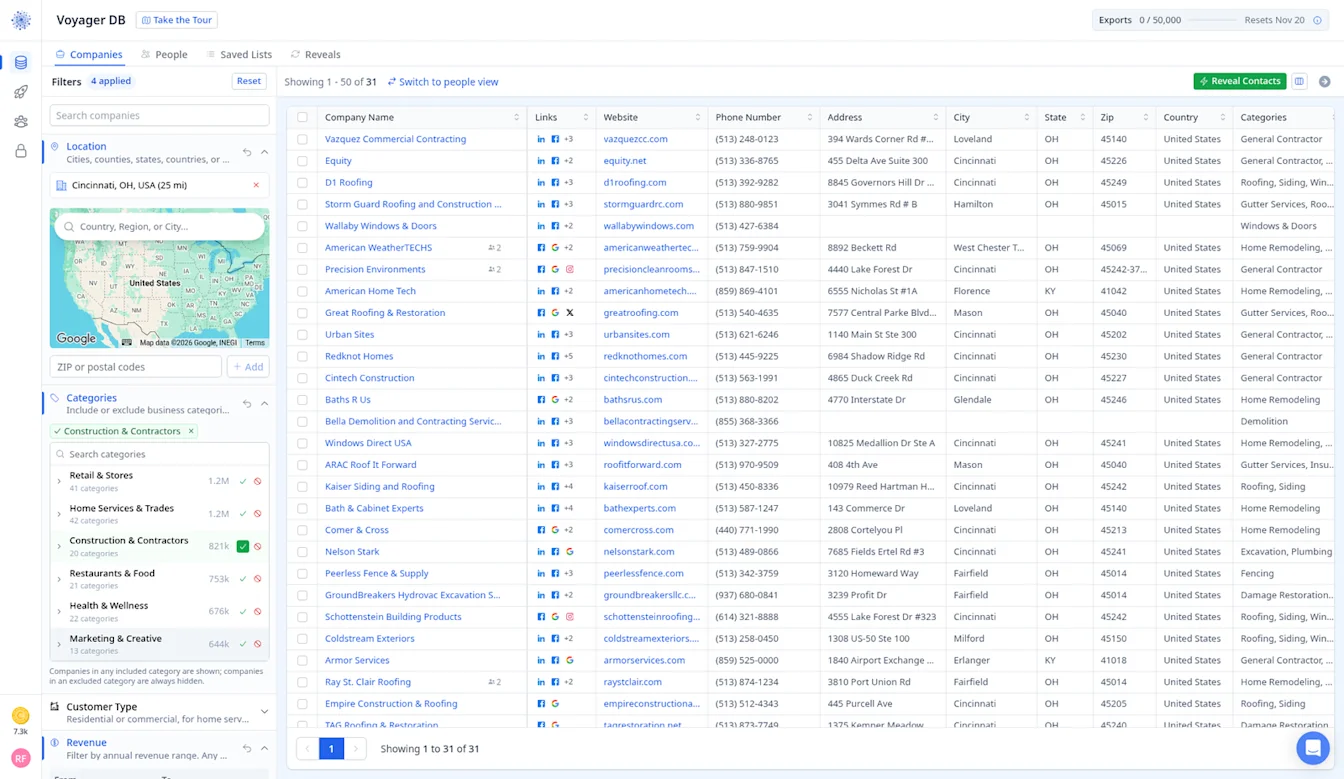
Task: Open the Saved Lists tab
Action: [x=239, y=55]
